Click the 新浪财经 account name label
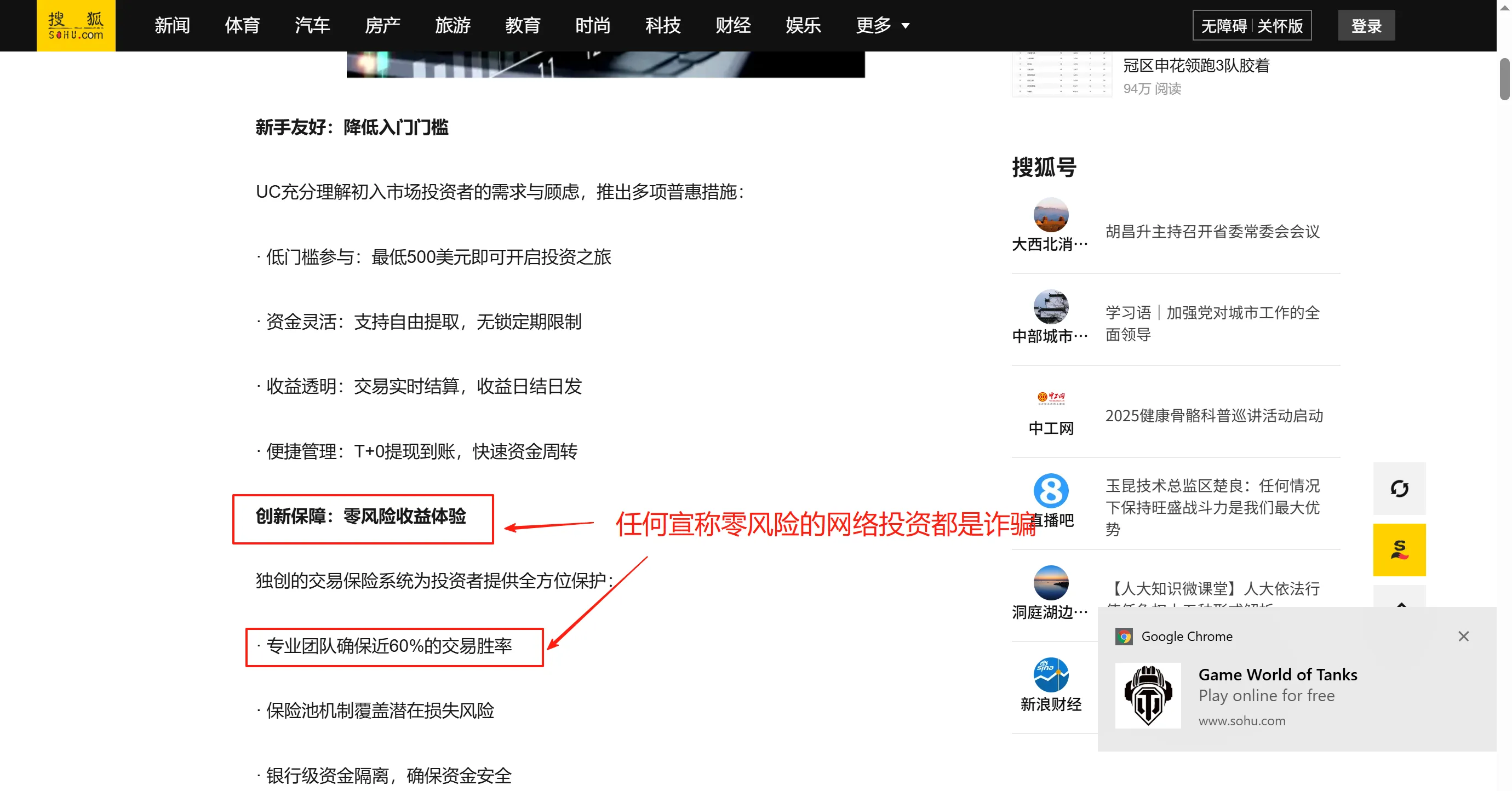The height and width of the screenshot is (791, 1512). click(x=1051, y=704)
